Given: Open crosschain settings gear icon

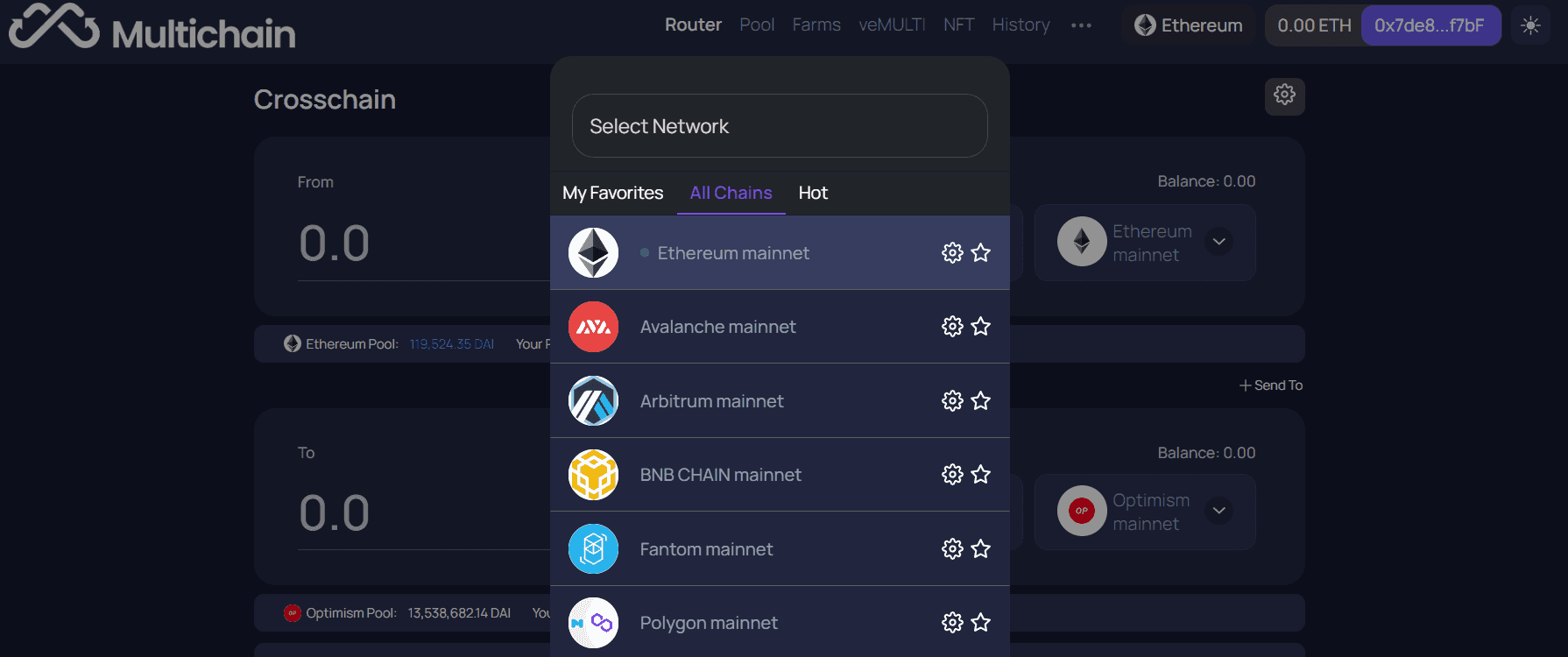Looking at the screenshot, I should [1285, 95].
